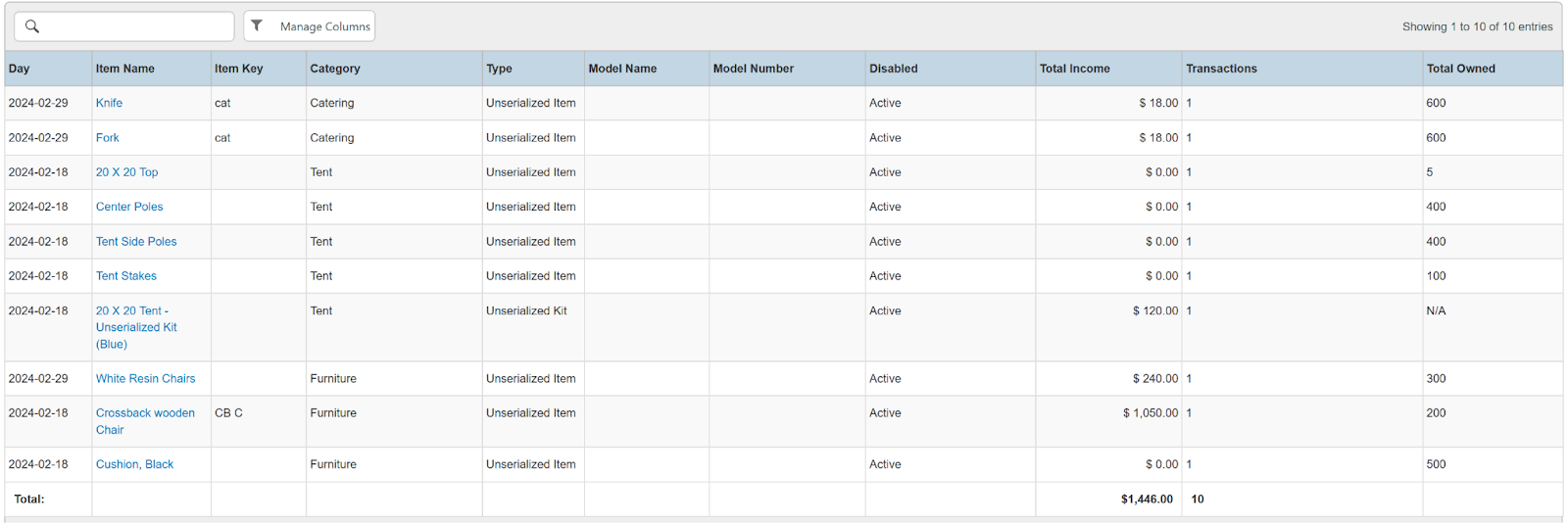Click the magnifying glass search icon
This screenshot has width=1568, height=523.
32,26
